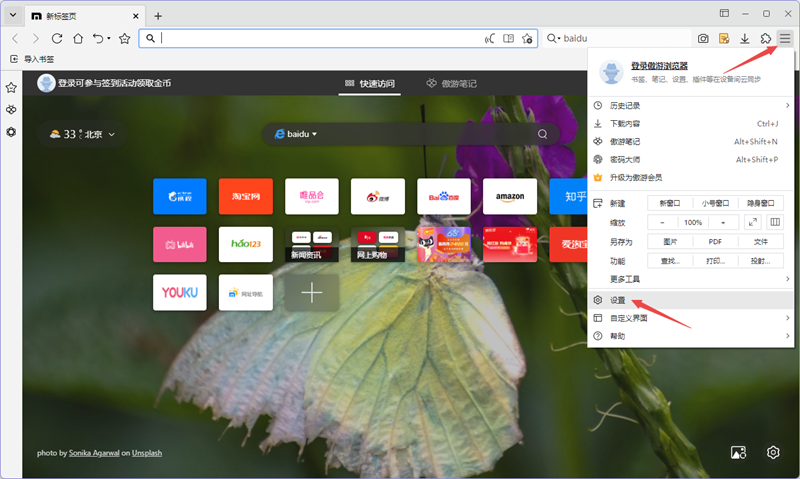800x479 pixels.
Task: Open the YOUKU quick access tile
Action: (x=180, y=292)
